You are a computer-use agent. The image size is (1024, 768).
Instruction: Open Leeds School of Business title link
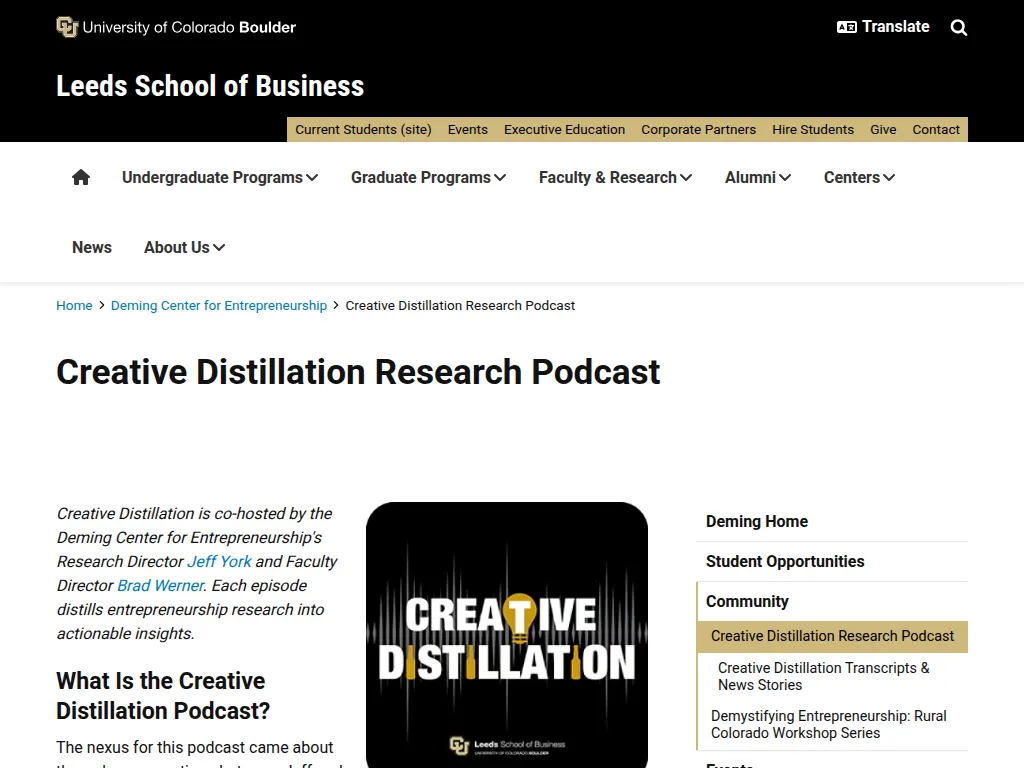tap(210, 86)
